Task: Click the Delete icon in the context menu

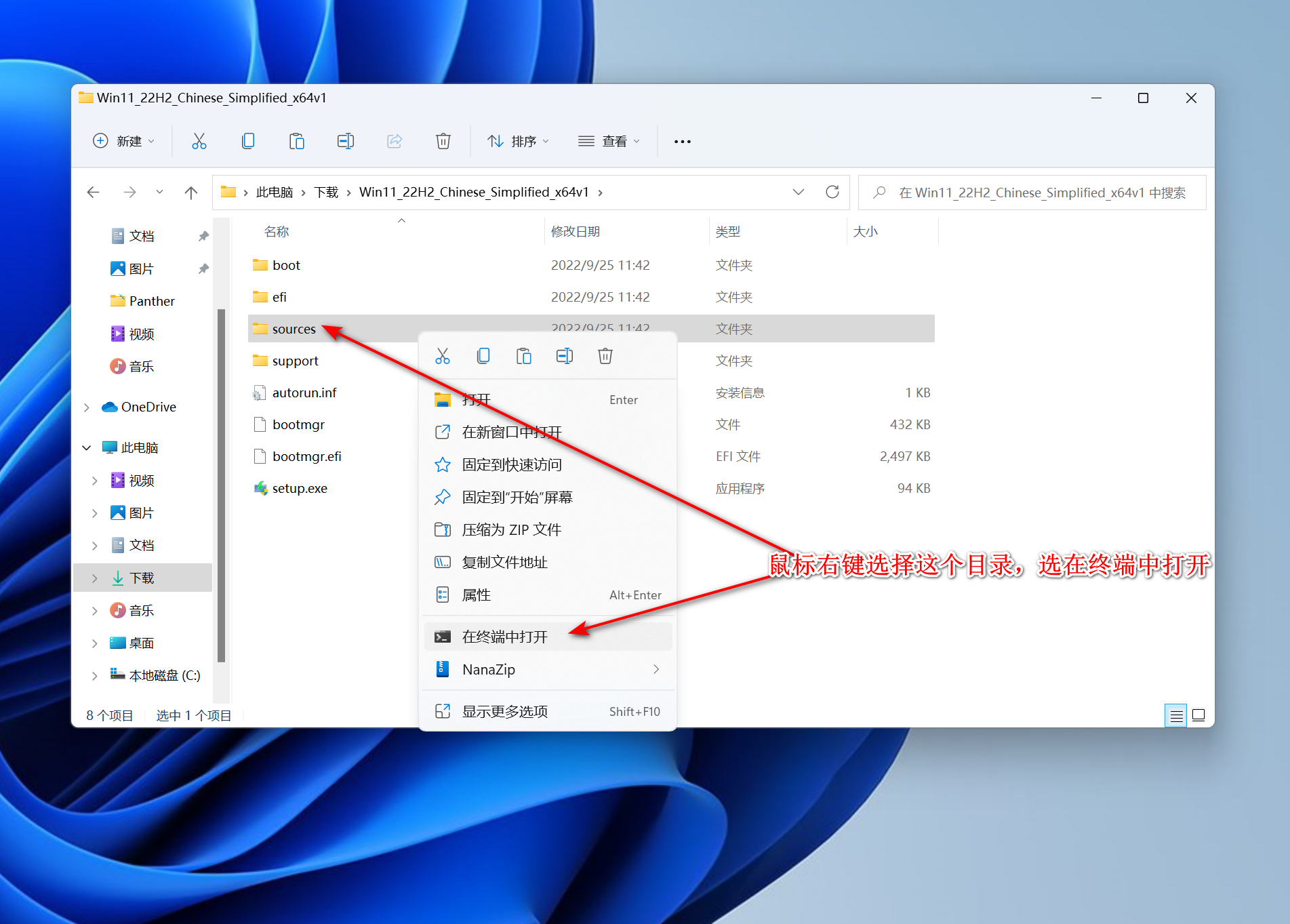Action: (605, 356)
